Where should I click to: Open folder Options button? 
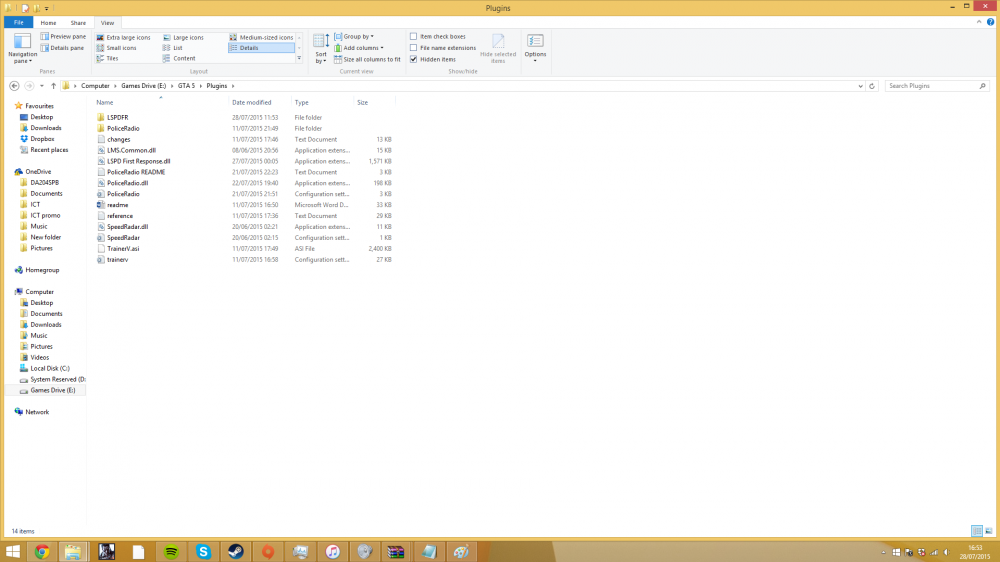pyautogui.click(x=535, y=48)
